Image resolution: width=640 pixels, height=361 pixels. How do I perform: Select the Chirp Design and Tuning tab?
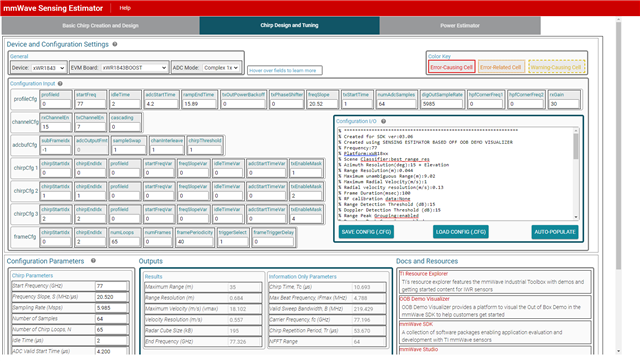(x=289, y=25)
